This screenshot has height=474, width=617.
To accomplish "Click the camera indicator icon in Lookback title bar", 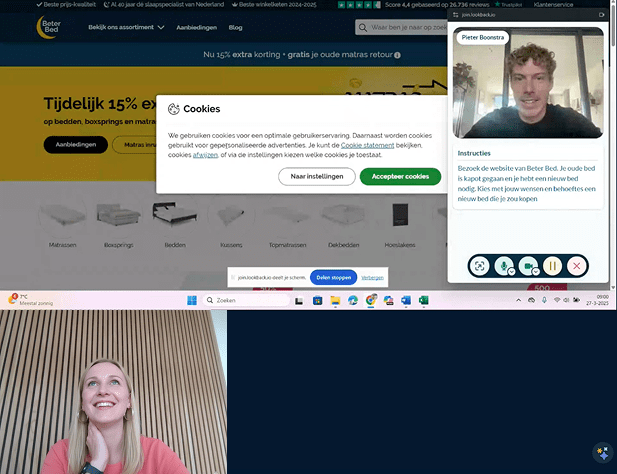I will coord(601,15).
